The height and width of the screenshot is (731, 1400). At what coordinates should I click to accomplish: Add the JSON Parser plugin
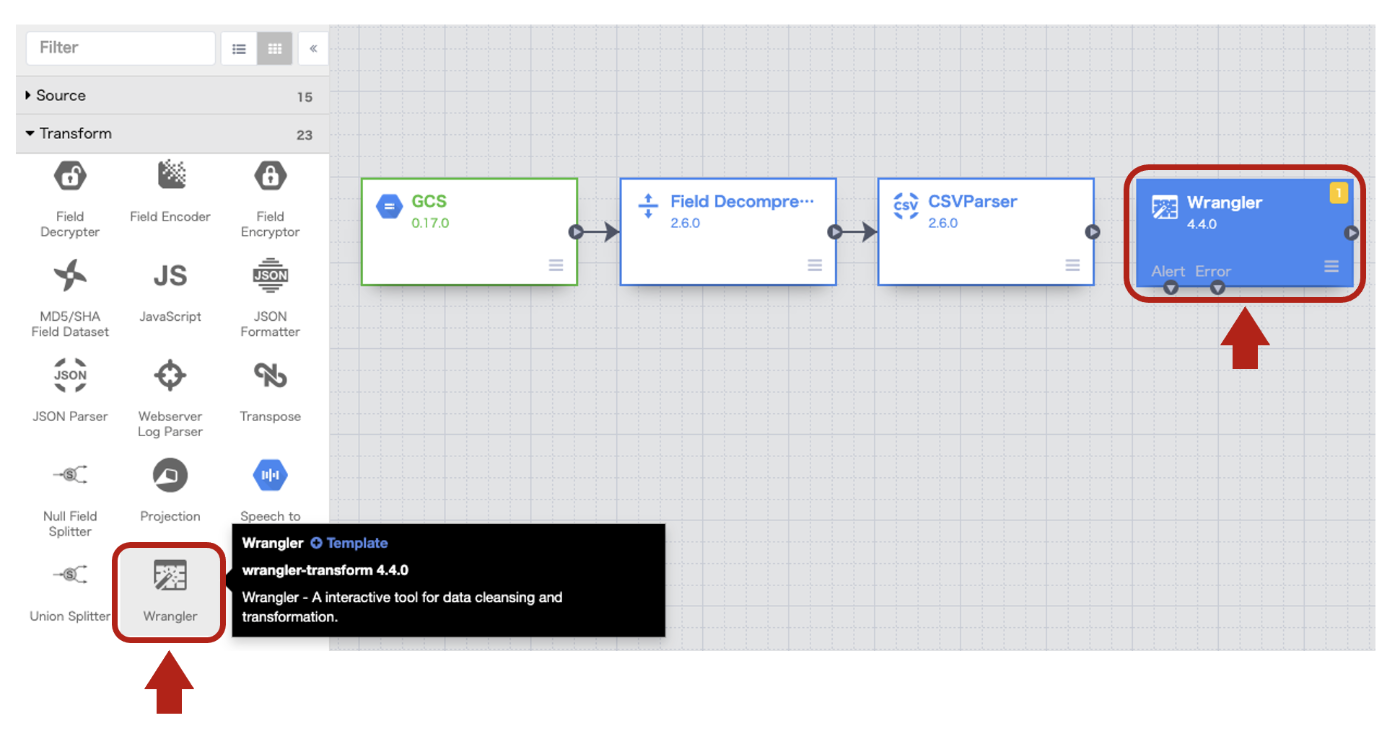click(70, 391)
